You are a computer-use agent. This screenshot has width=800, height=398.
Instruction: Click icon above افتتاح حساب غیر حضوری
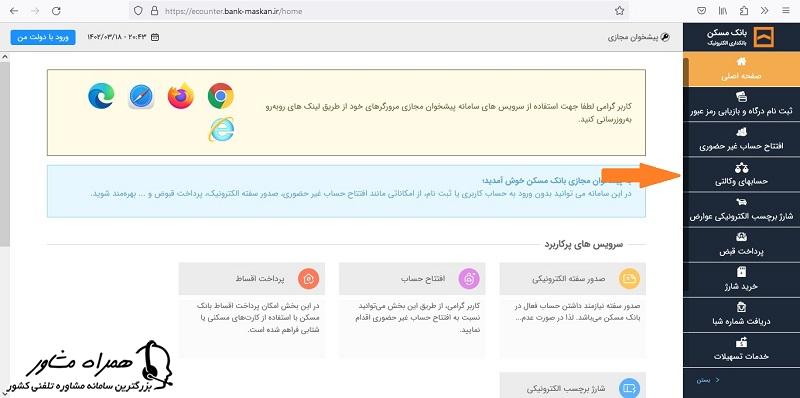coord(742,132)
